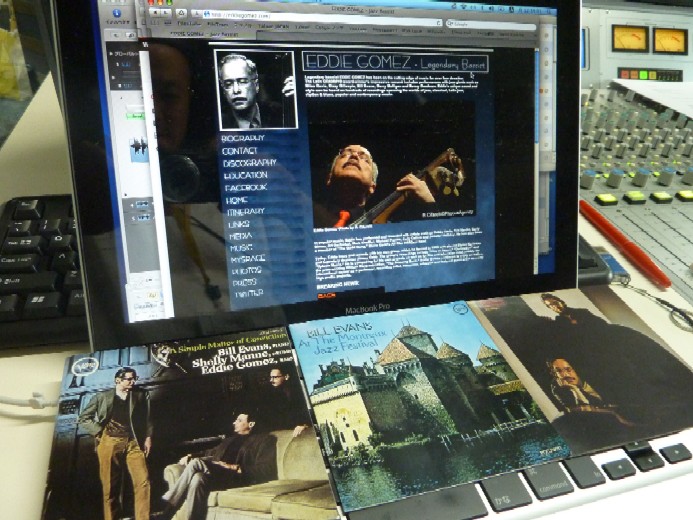Open the MEDIA page link
This screenshot has width=693, height=520.
240,236
